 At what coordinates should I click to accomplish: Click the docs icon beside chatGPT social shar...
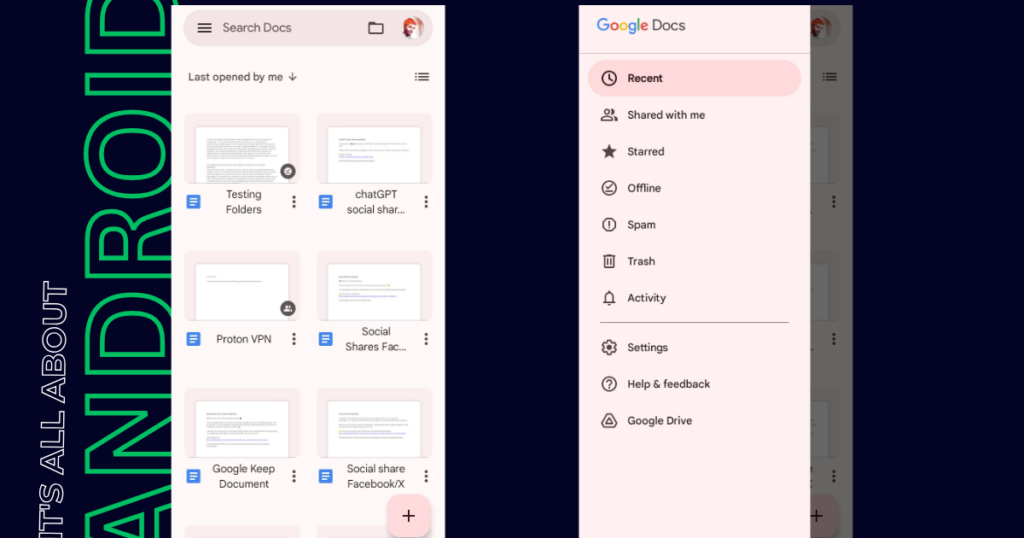[325, 202]
